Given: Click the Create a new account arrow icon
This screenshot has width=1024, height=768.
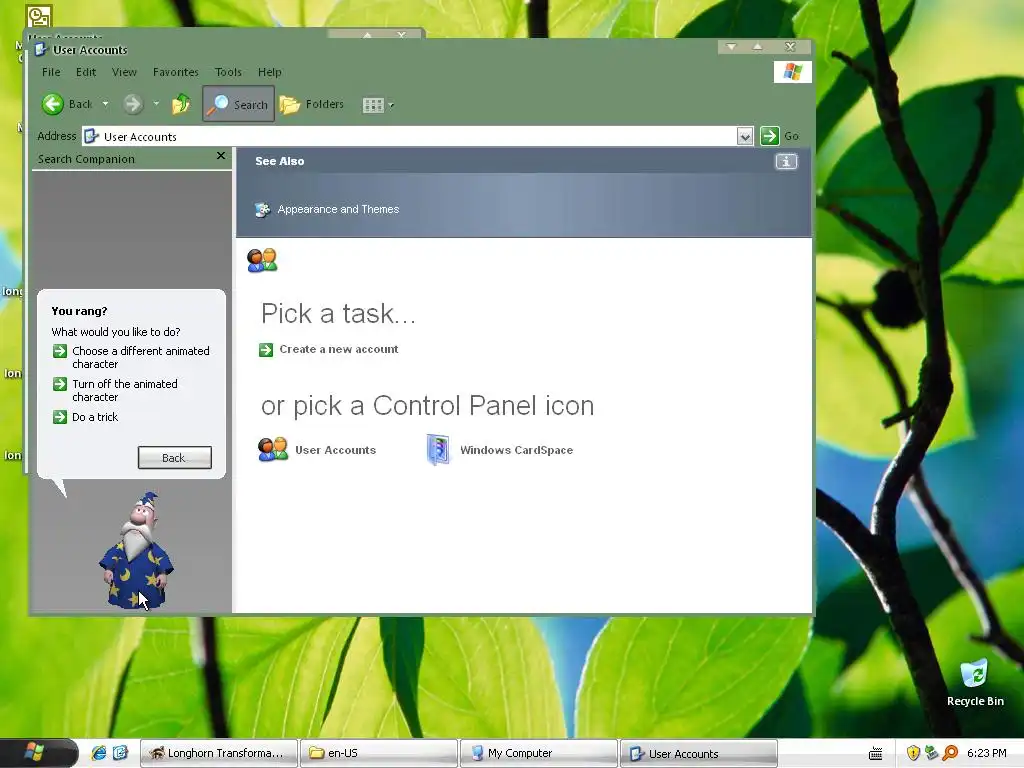Looking at the screenshot, I should [266, 350].
